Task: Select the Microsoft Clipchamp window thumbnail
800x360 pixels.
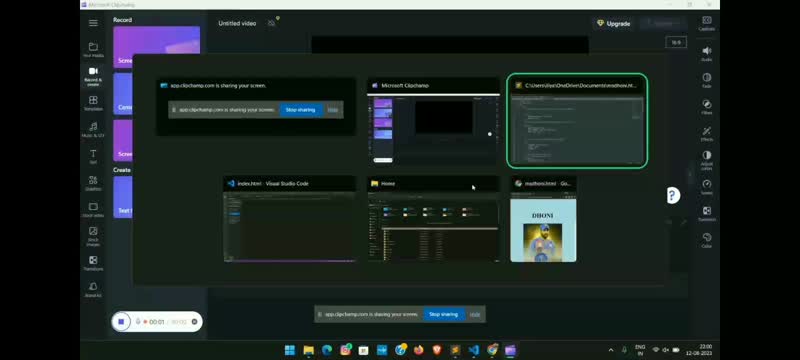Action: (433, 122)
